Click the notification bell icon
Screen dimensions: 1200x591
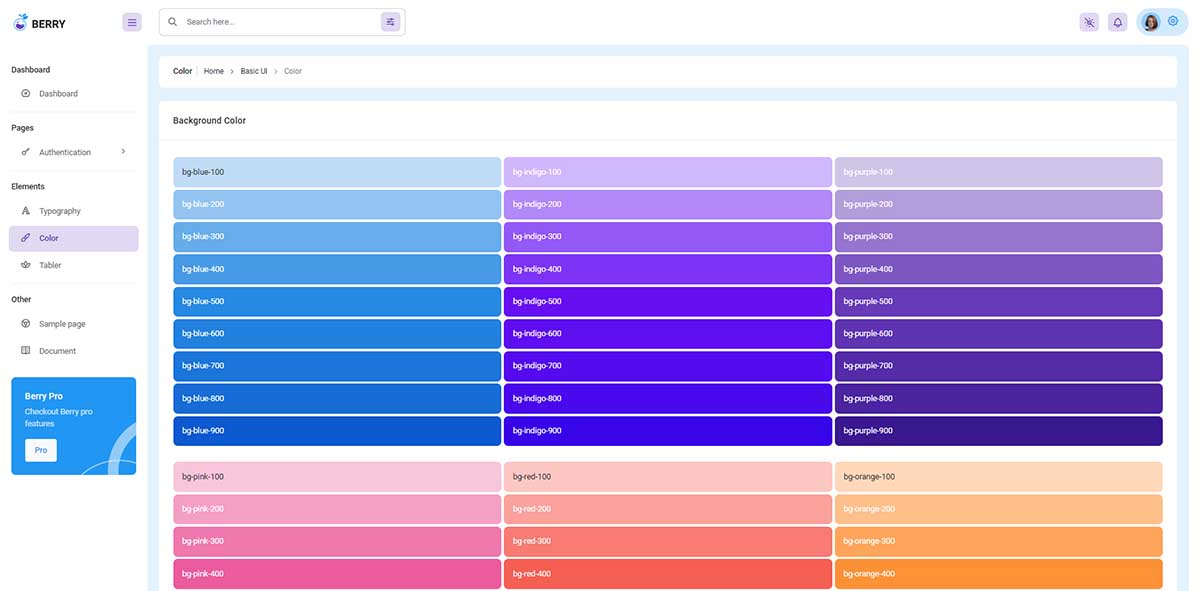coord(1117,21)
